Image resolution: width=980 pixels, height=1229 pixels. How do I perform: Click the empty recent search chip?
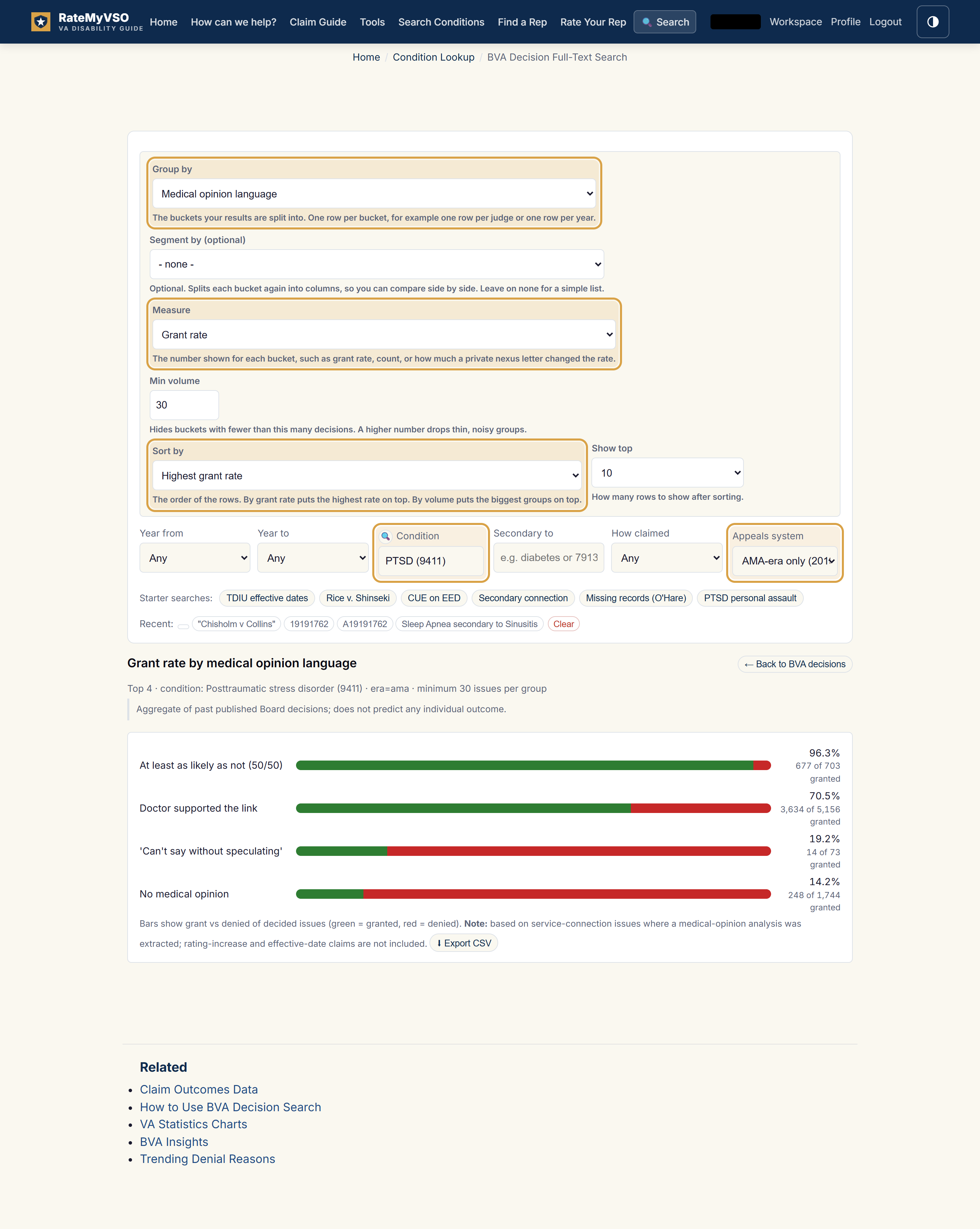(x=183, y=626)
